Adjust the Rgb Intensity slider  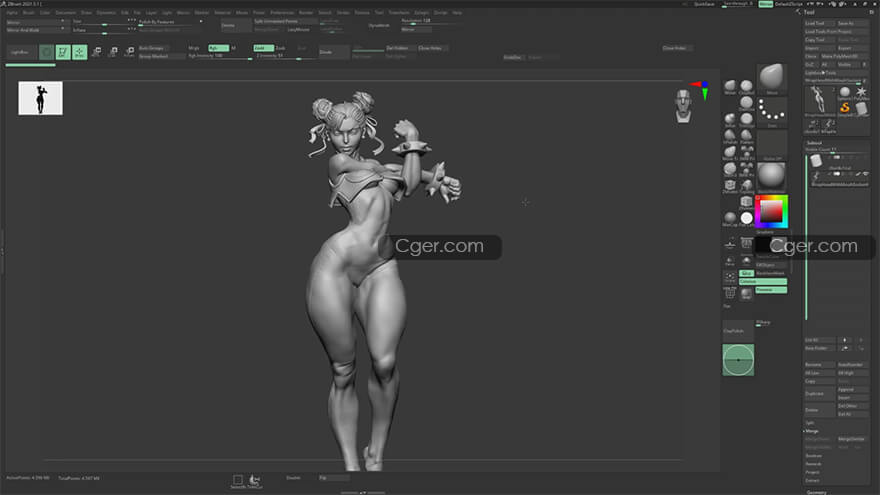pos(219,56)
